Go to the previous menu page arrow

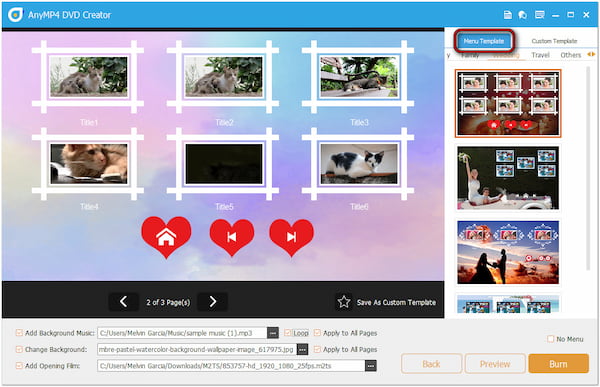tap(123, 302)
